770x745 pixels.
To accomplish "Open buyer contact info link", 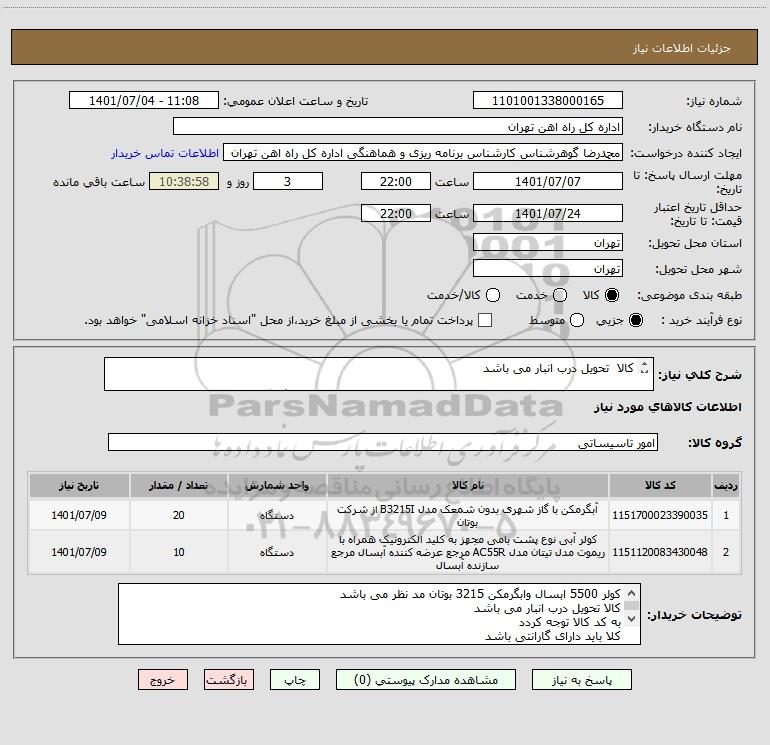I will 165,153.
